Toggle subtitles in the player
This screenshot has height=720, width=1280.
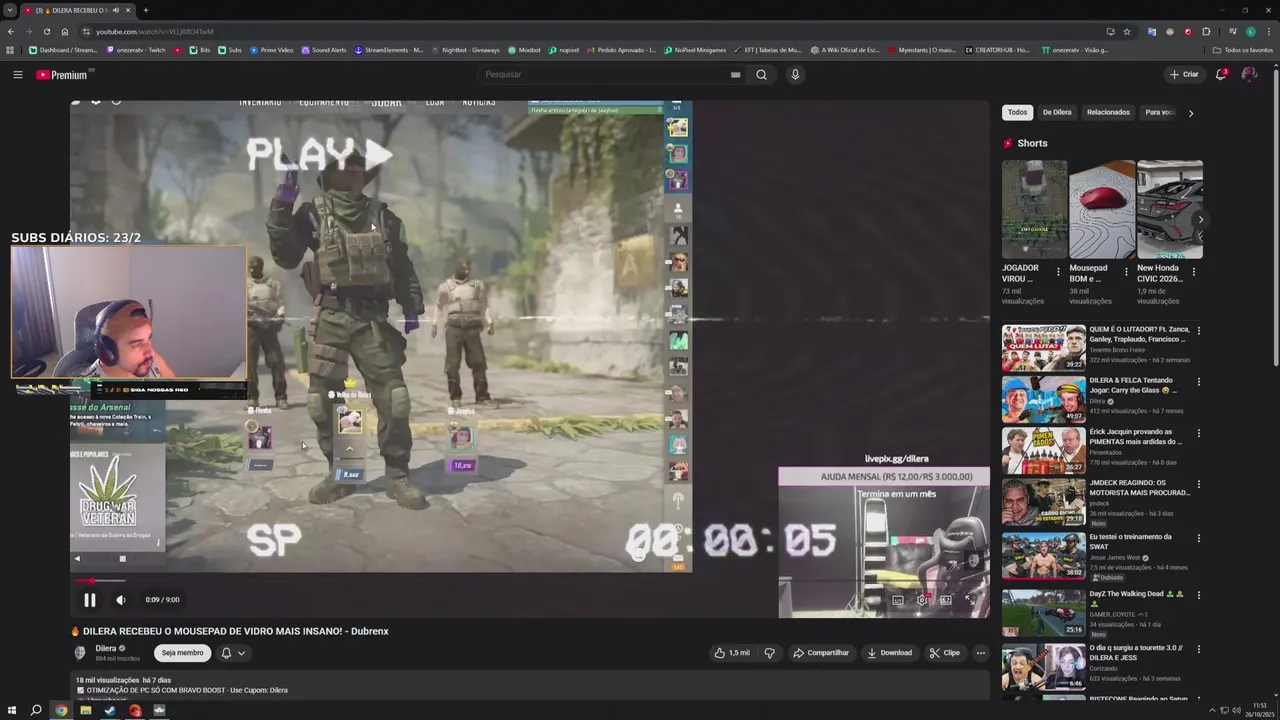coord(897,600)
